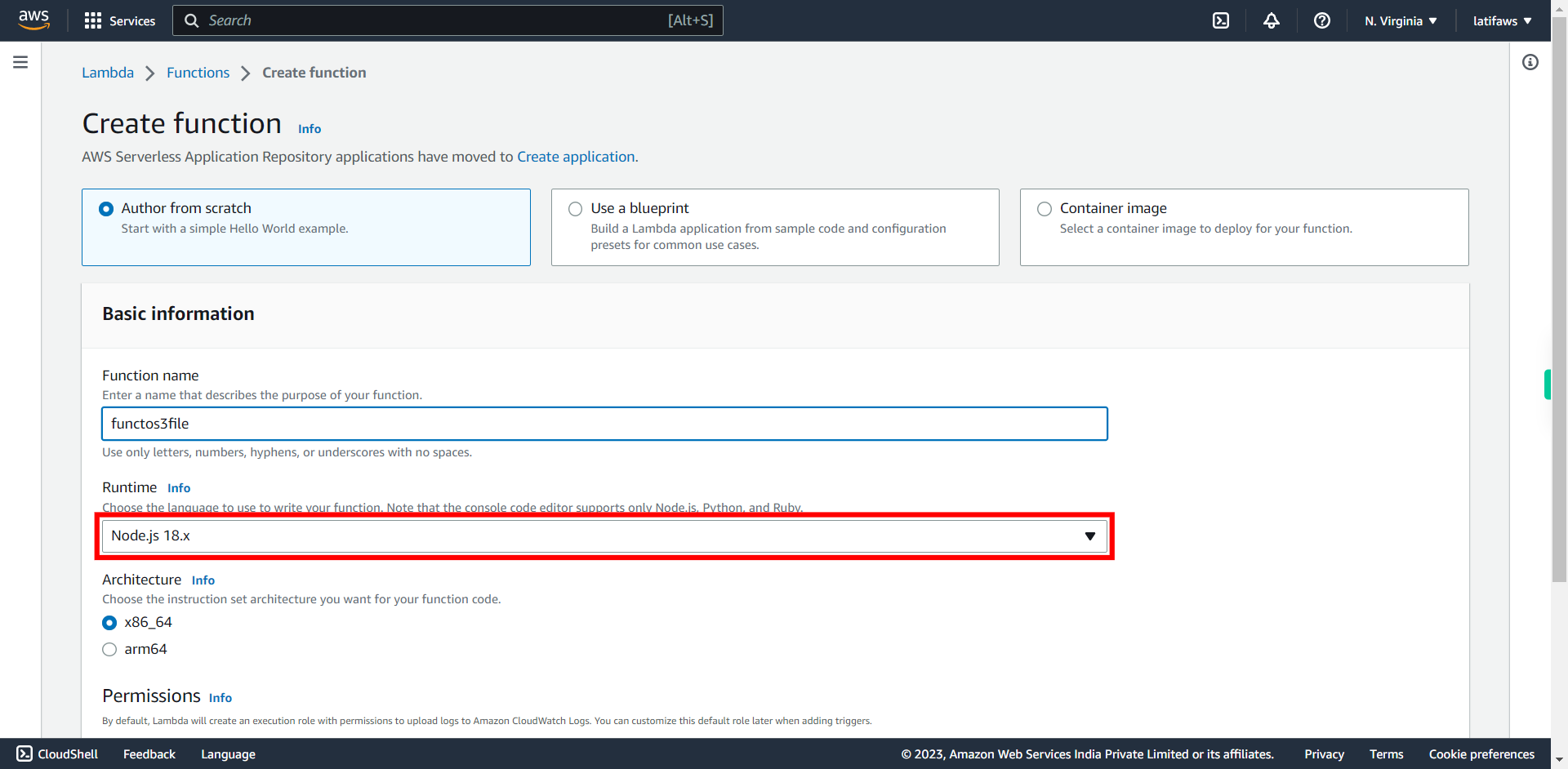This screenshot has height=769, width=1568.
Task: Open the help question mark menu
Action: [1321, 20]
